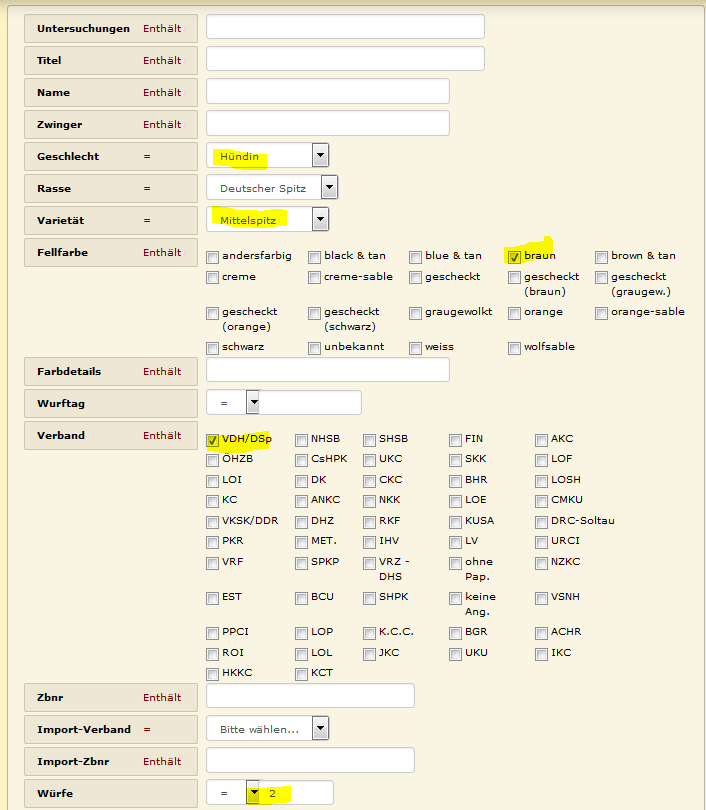Focus the Zwinger input field
The width and height of the screenshot is (706, 810).
(327, 123)
